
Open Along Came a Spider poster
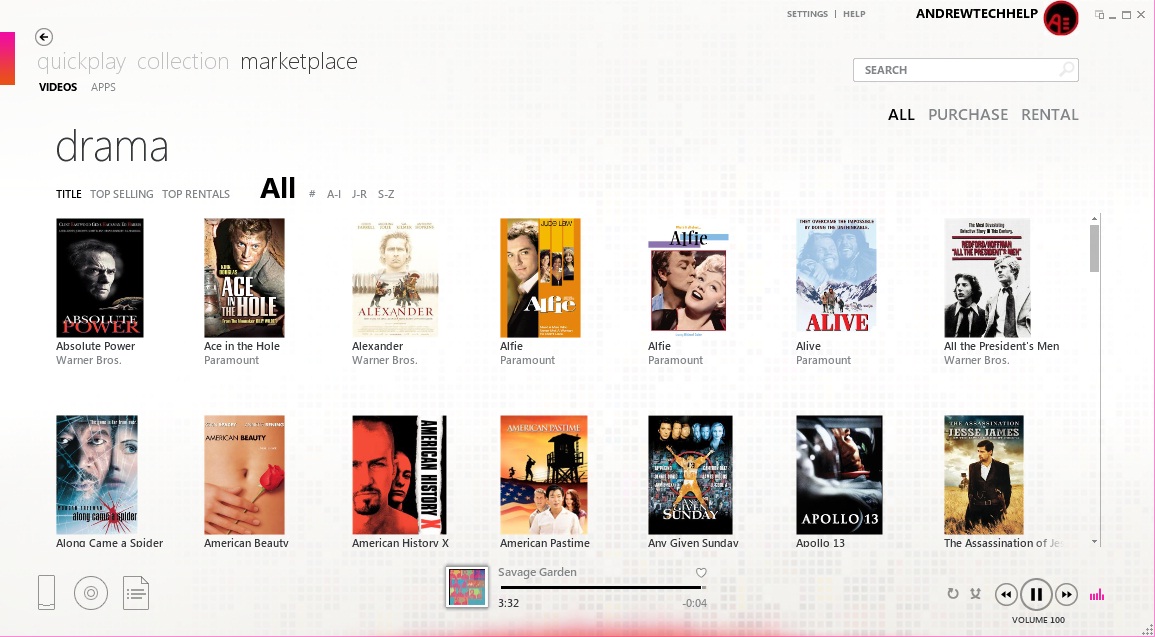point(97,475)
